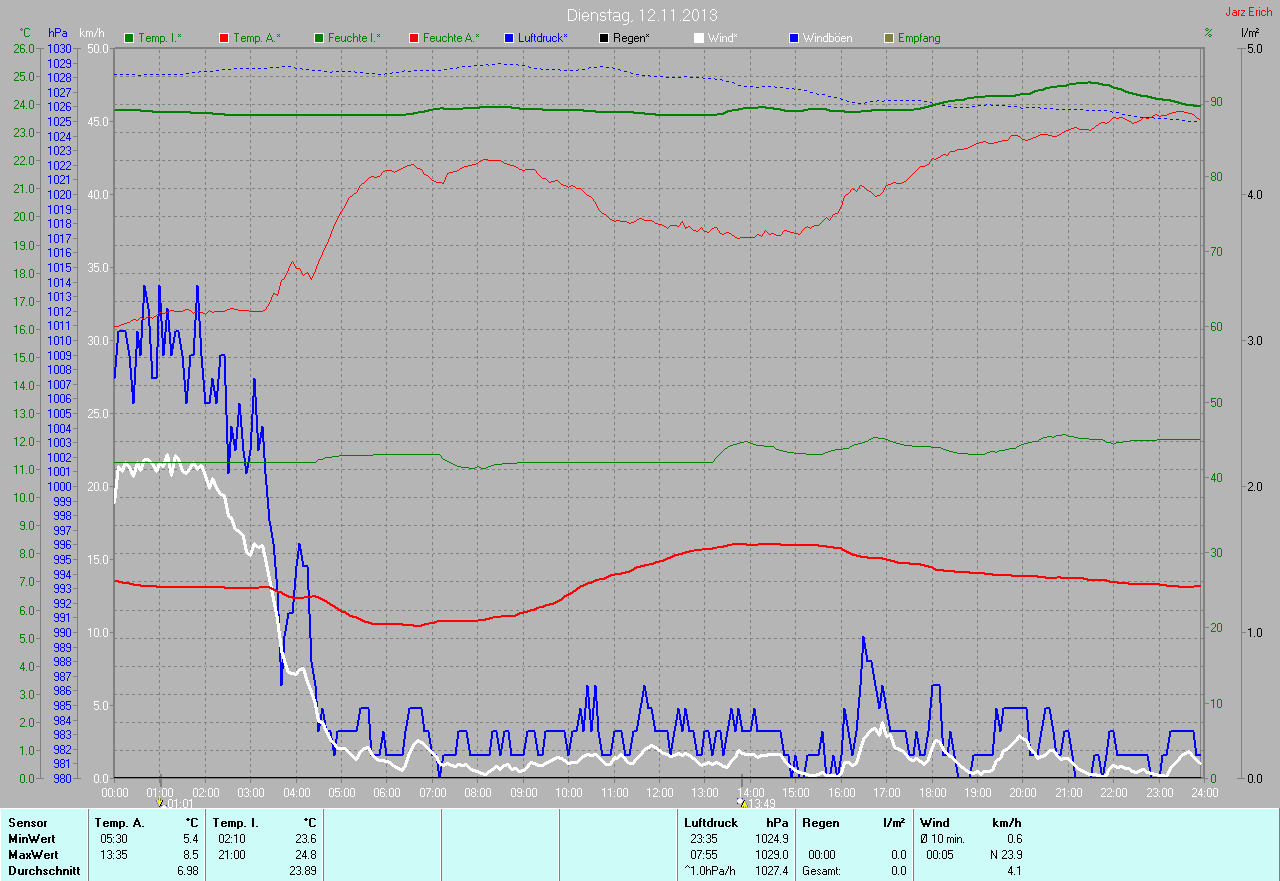Viewport: 1280px width, 881px height.
Task: Click the green Temp. I. legend square
Action: 129,38
